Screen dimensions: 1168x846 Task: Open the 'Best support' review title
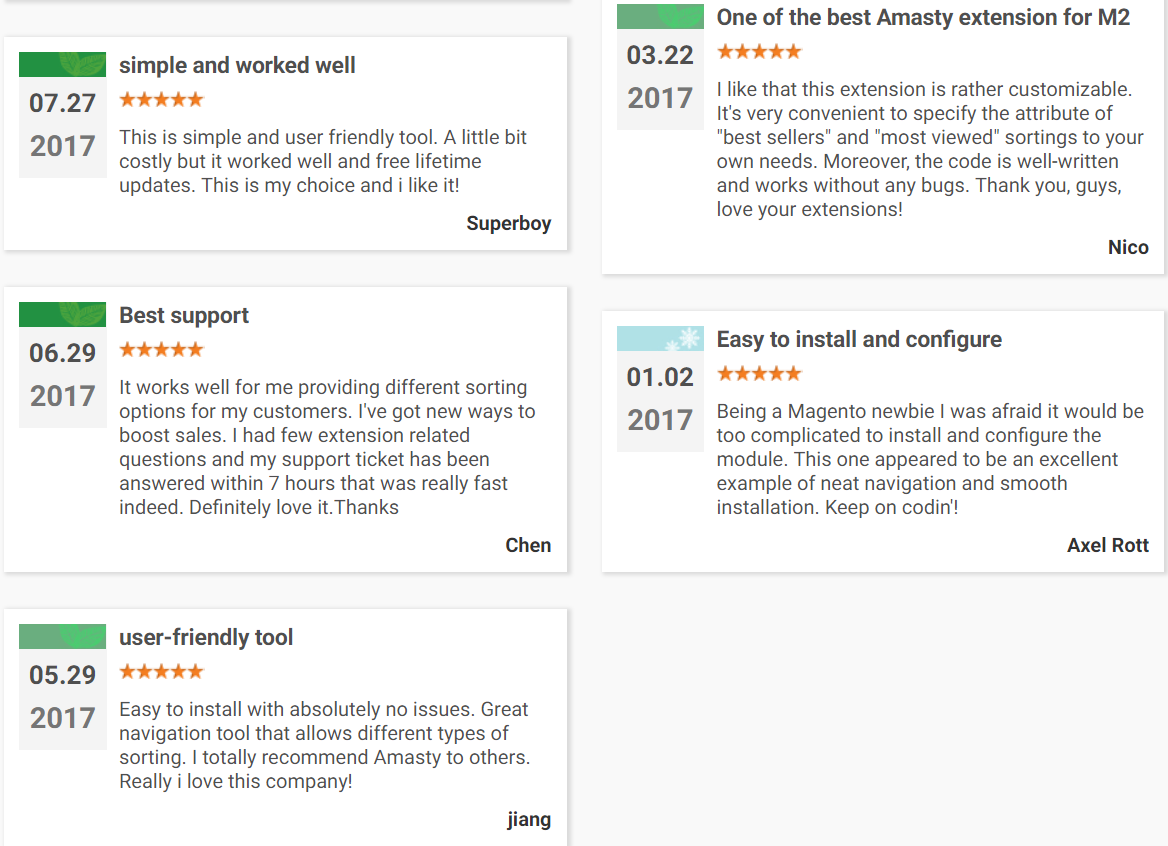pyautogui.click(x=184, y=316)
